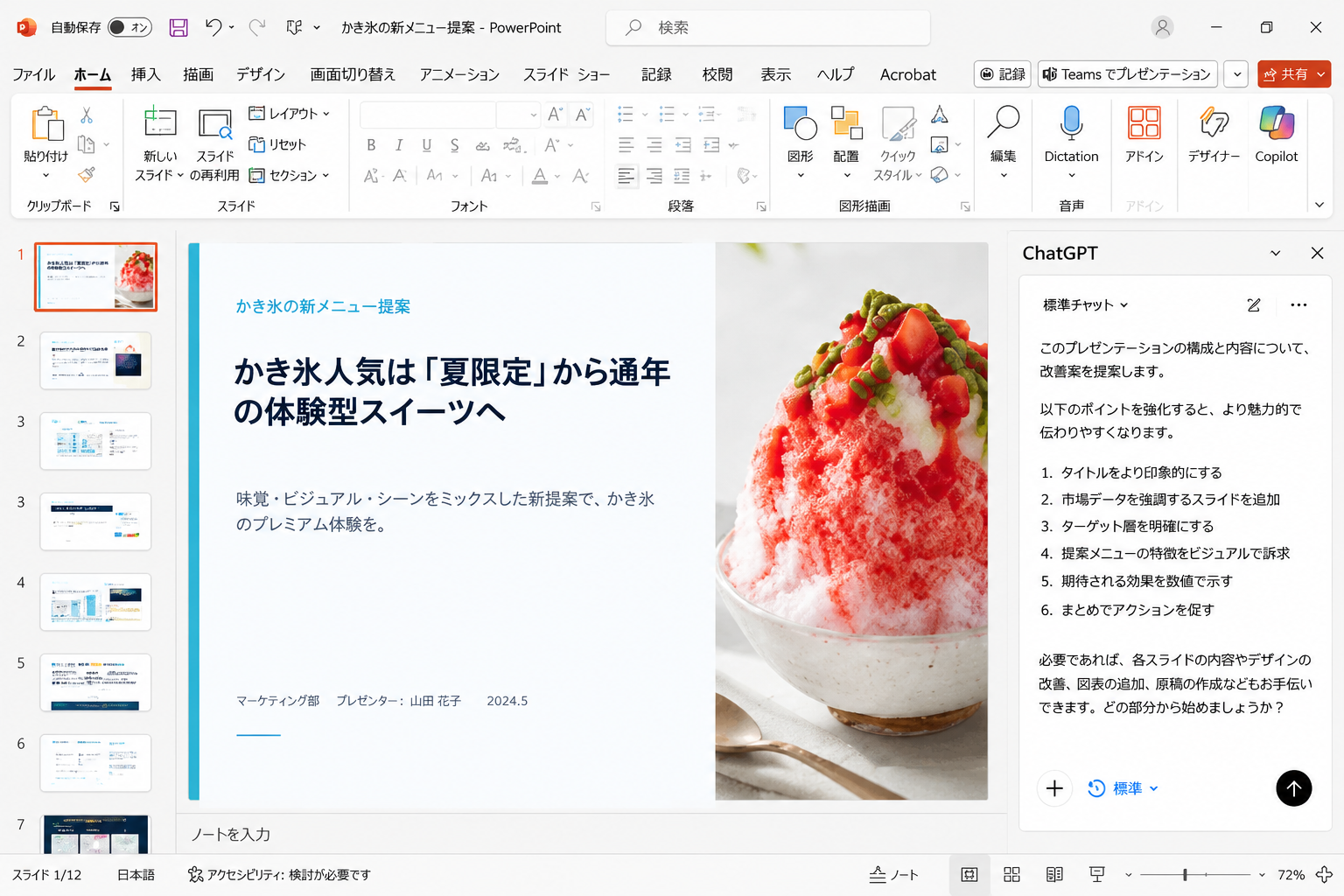
Task: Expand the 共有 share dropdown arrow
Action: [1321, 74]
